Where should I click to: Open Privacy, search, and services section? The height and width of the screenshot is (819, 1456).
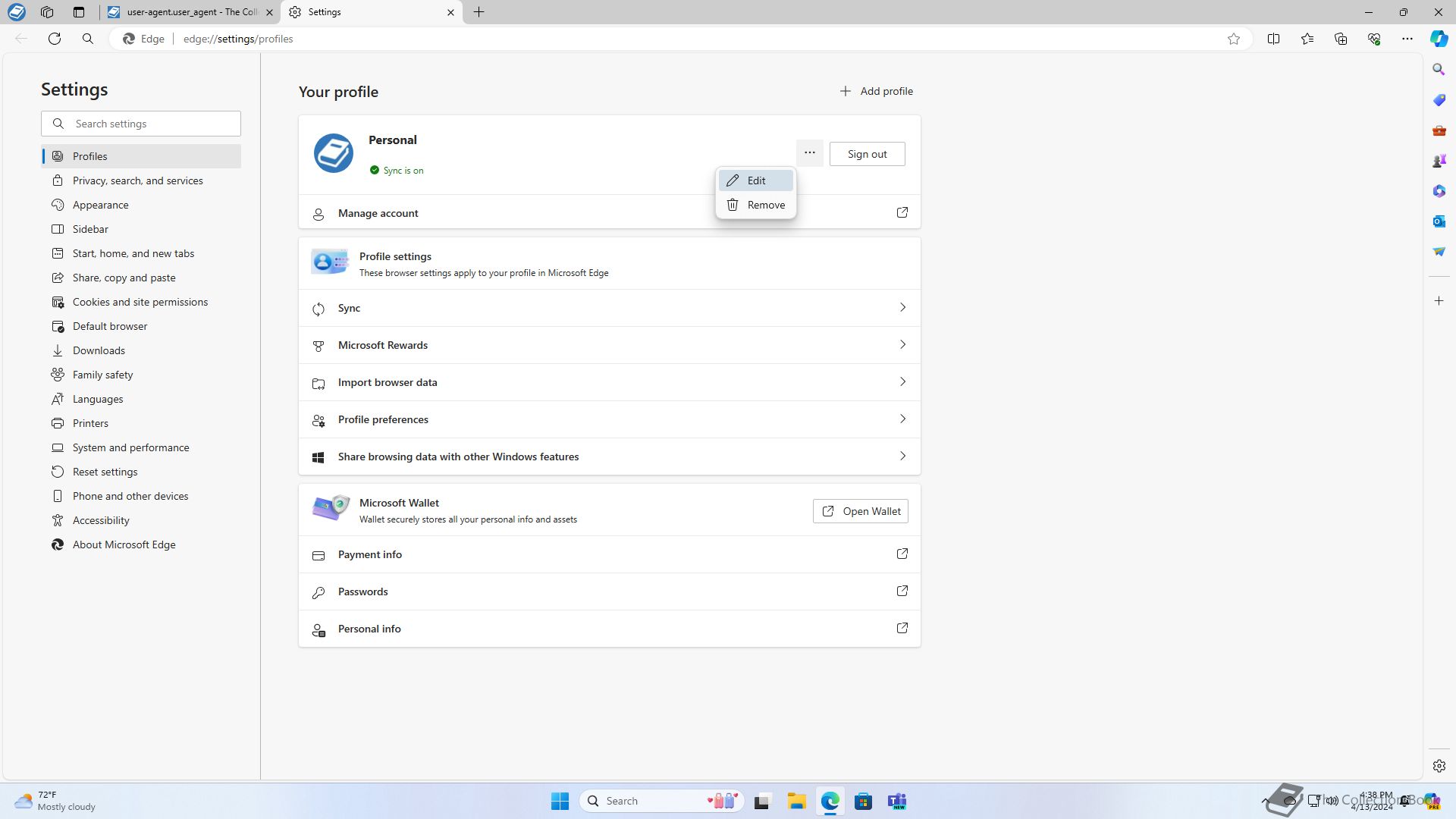141,180
